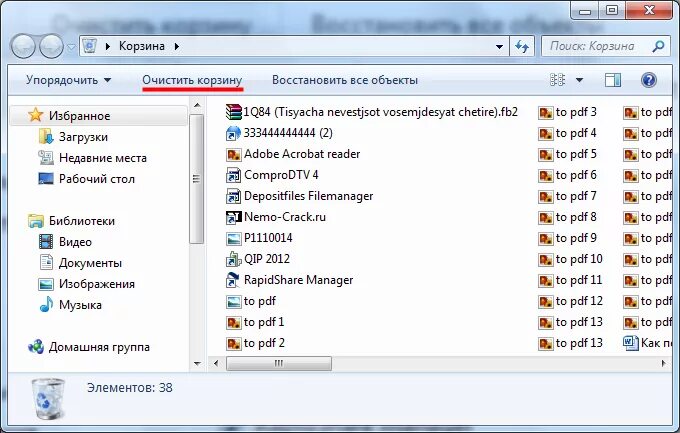The image size is (680, 433).
Task: Open Help with the blue question icon
Action: [649, 80]
